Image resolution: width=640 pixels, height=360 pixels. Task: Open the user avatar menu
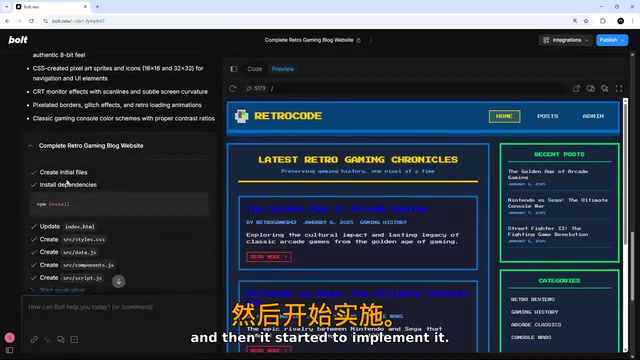tap(9, 338)
